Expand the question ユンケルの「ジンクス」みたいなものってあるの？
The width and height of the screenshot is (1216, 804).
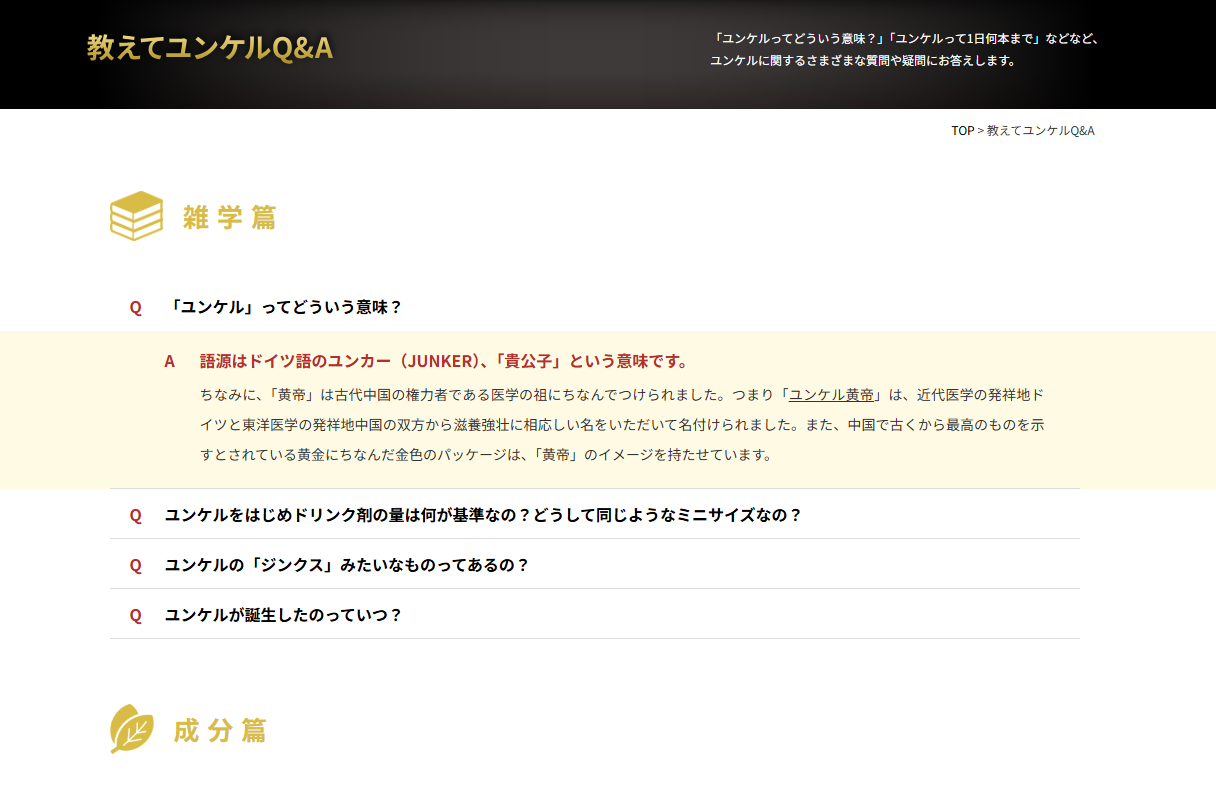pos(595,565)
